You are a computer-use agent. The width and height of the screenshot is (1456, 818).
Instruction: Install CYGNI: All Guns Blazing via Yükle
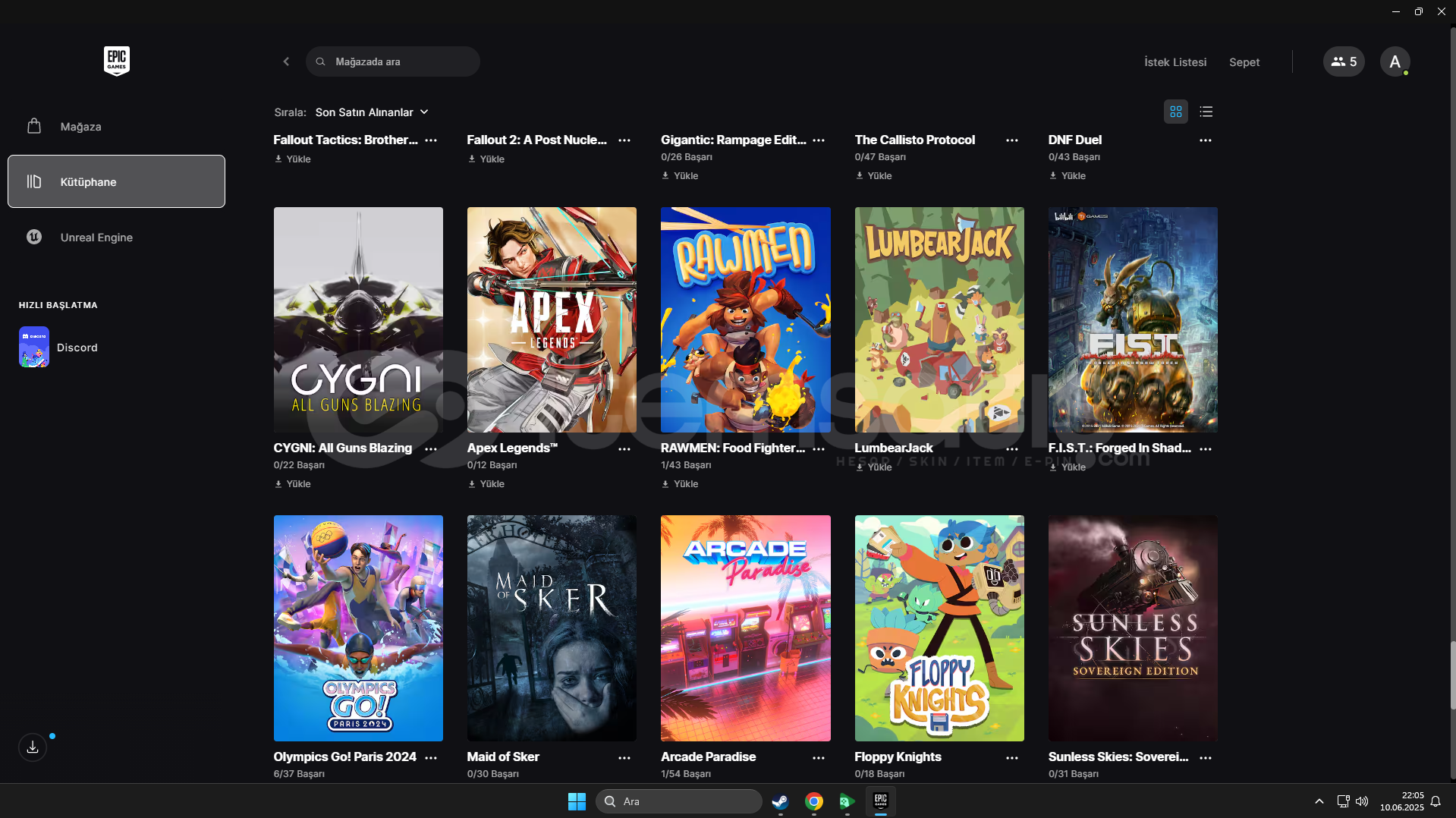click(x=293, y=483)
